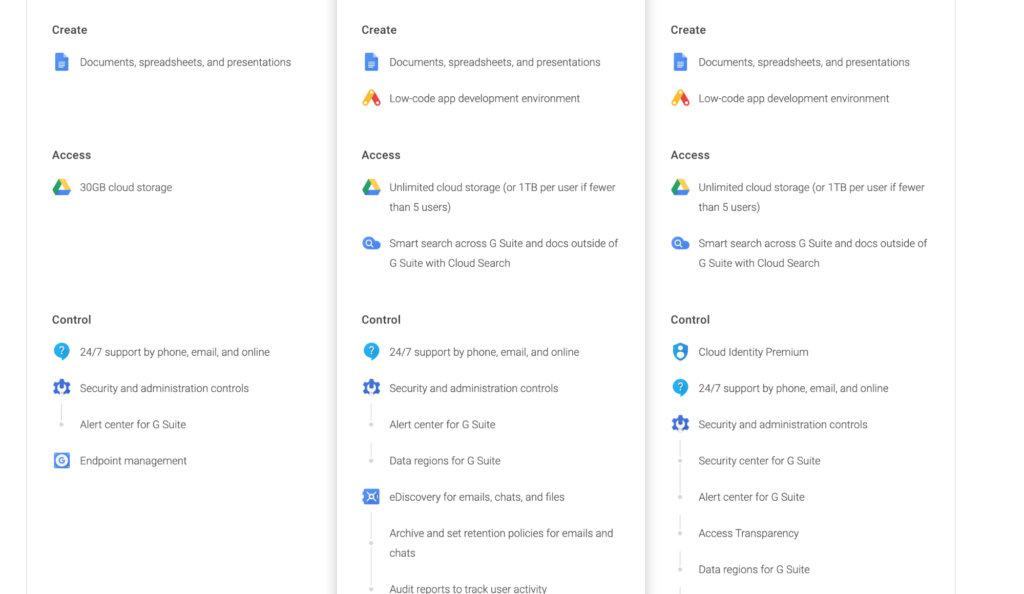Select 'Audit reports to track user activity'
The height and width of the screenshot is (594, 1024).
(x=468, y=588)
